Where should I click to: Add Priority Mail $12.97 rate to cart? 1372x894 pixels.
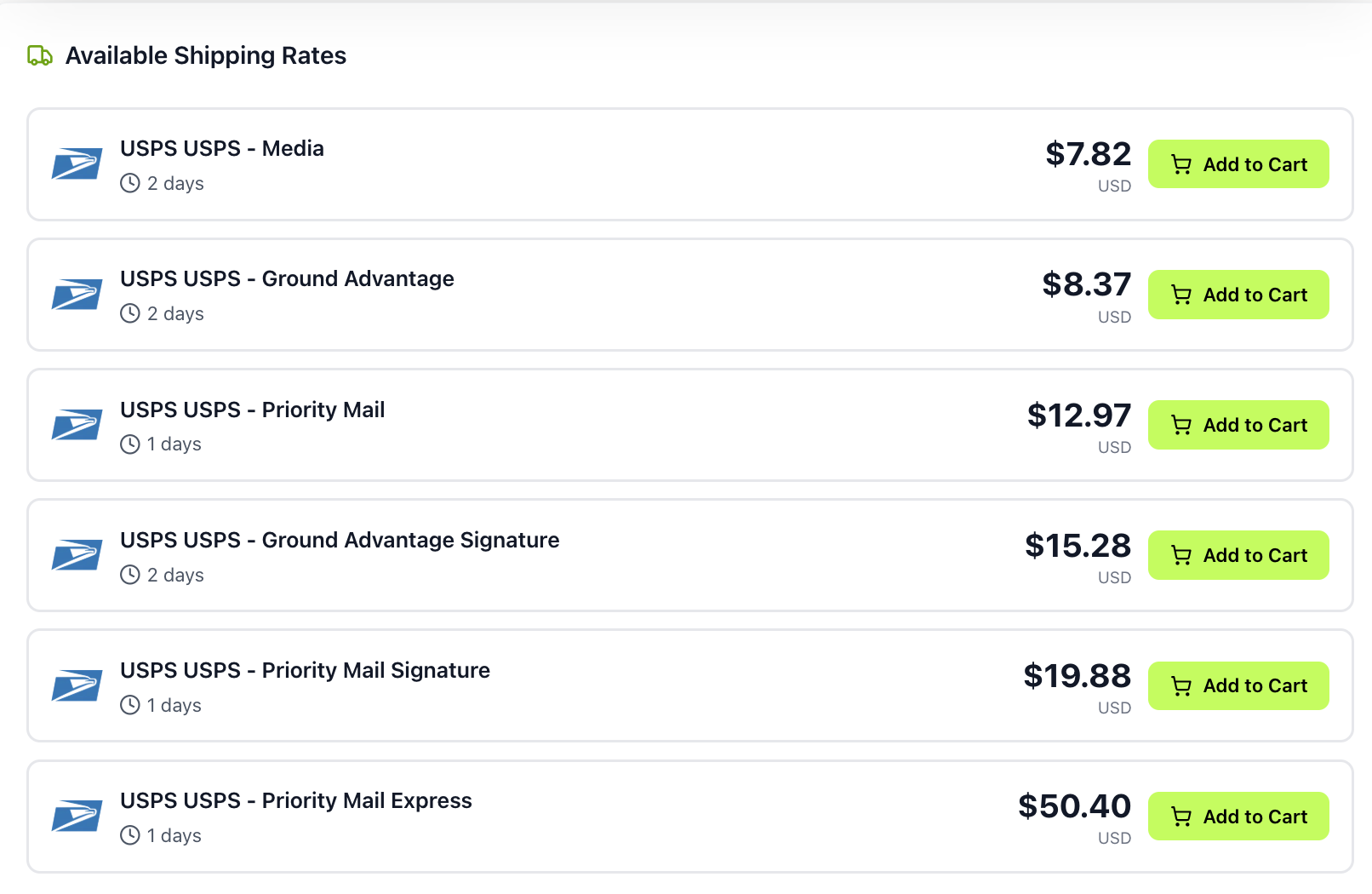tap(1238, 425)
